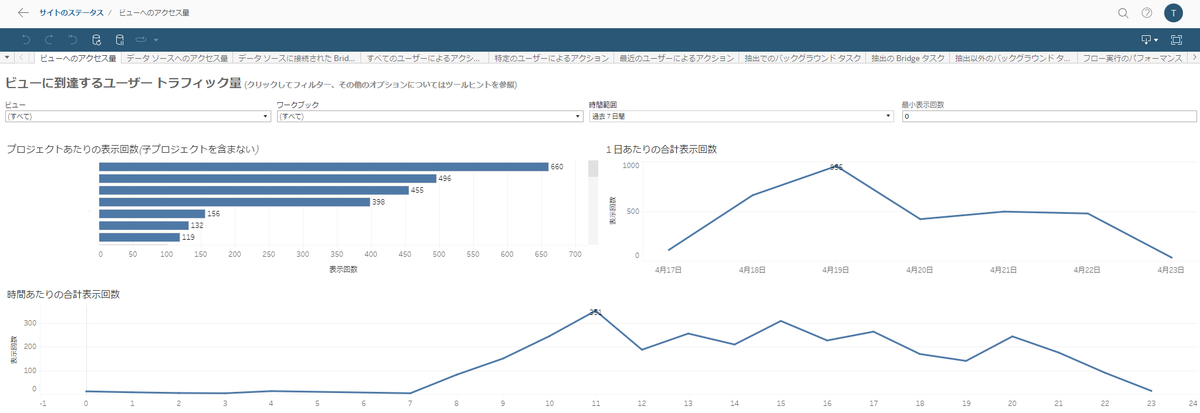
Task: Click the Revert toolbar icon
Action: pos(72,40)
